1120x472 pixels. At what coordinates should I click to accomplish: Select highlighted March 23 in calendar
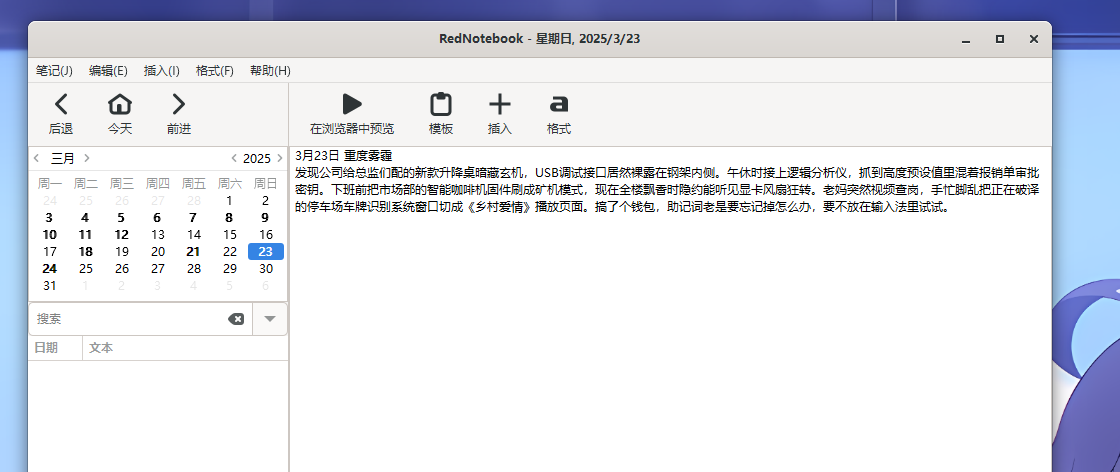[x=266, y=251]
